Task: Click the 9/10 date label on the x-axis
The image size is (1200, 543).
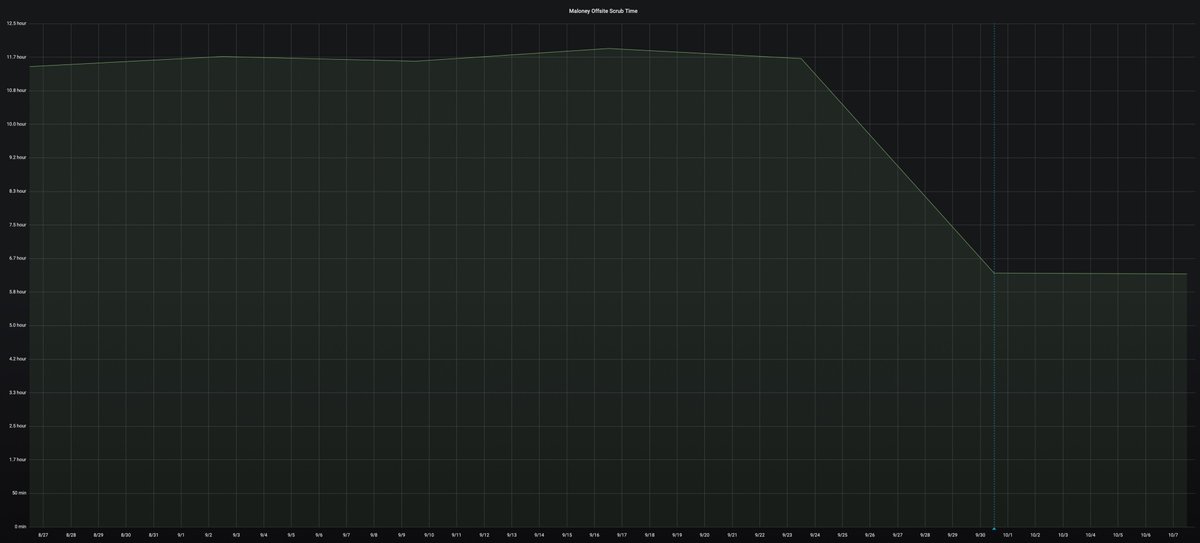Action: click(x=429, y=536)
